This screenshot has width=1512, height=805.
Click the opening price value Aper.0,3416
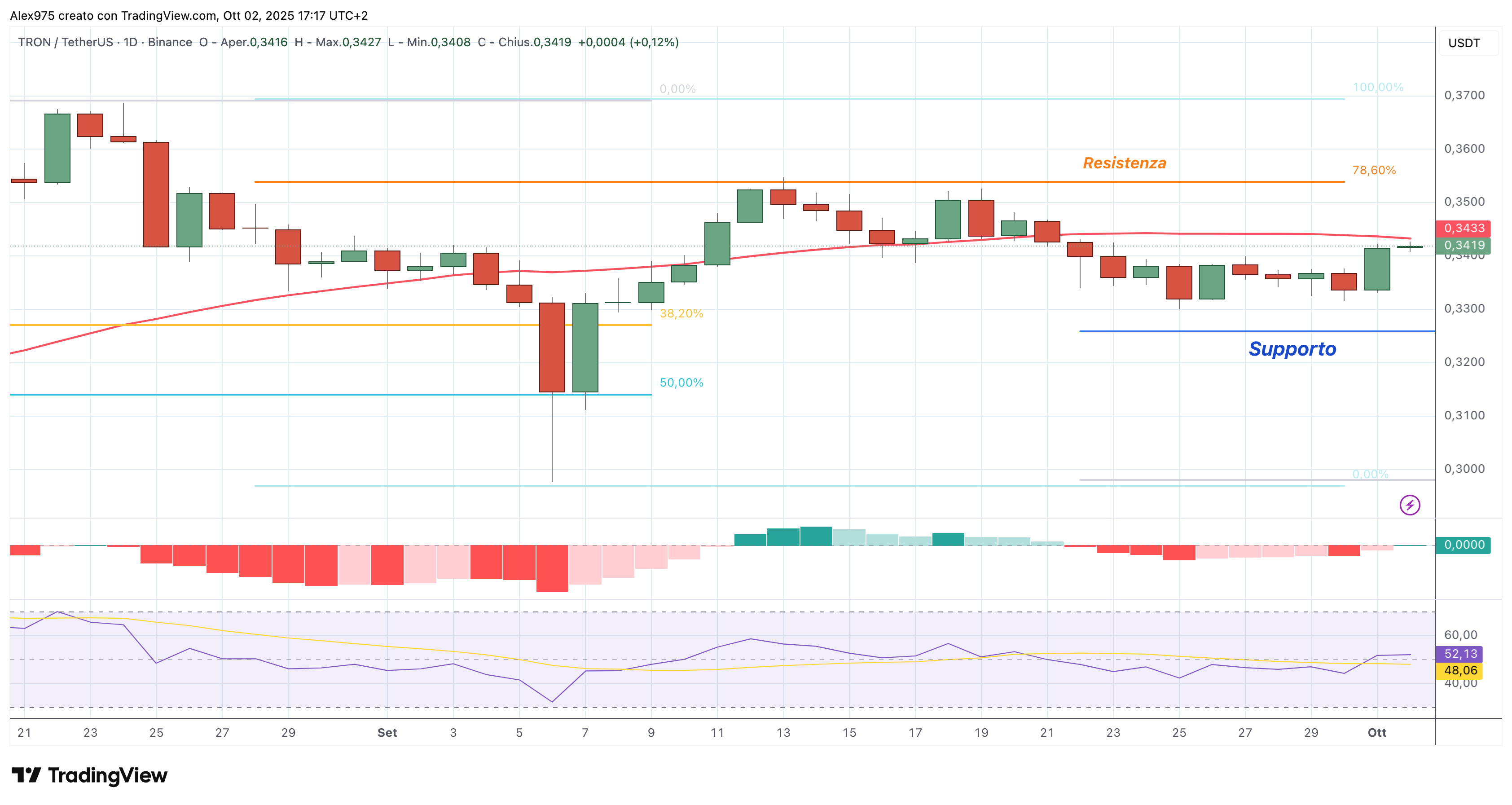(254, 42)
